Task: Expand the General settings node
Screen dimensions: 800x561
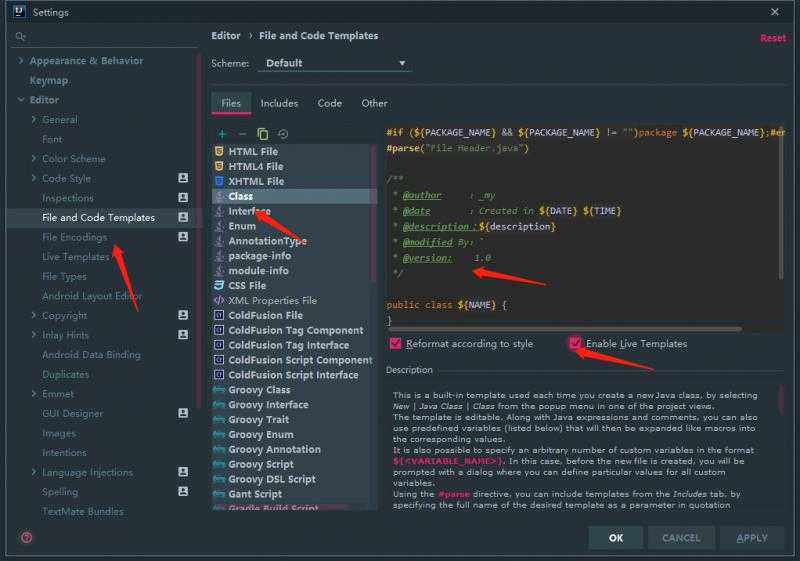Action: coord(34,119)
